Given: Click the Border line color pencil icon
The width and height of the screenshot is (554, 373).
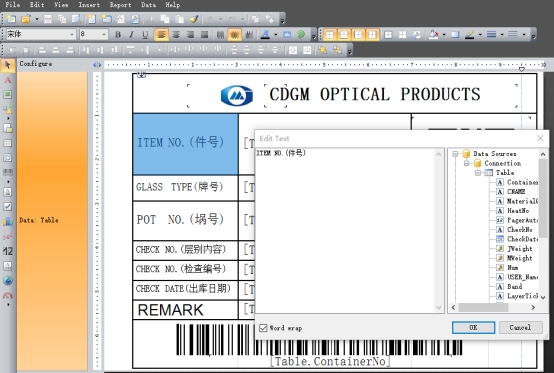Looking at the screenshot, I should point(469,35).
